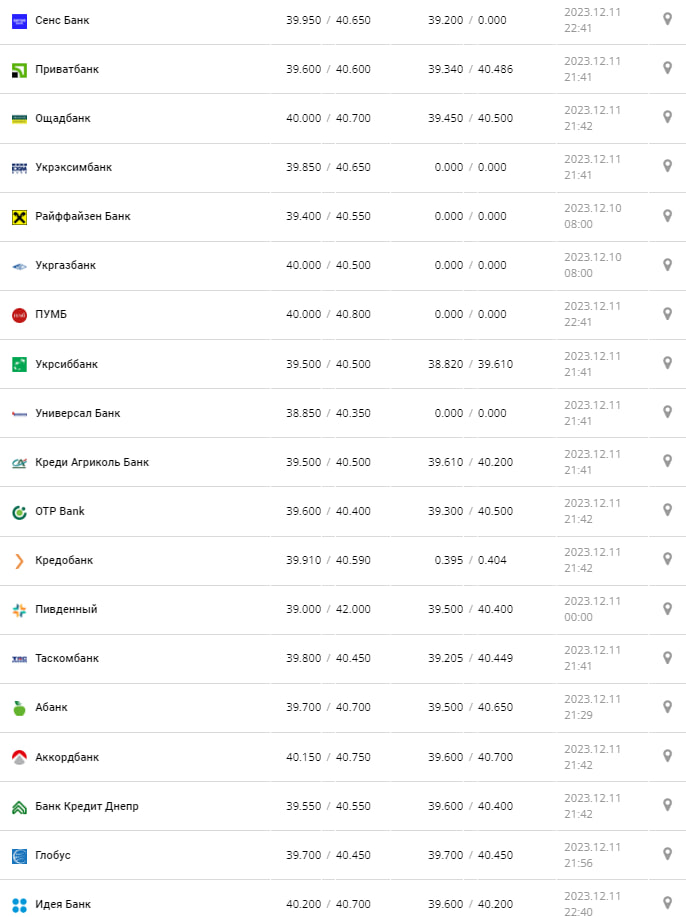
Task: Open the Укрэксимбанк bank link
Action: pos(73,167)
